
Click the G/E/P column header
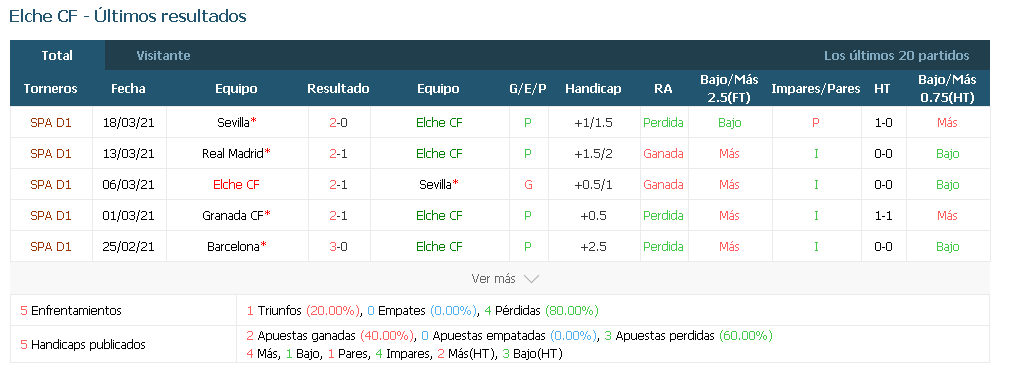click(x=528, y=89)
